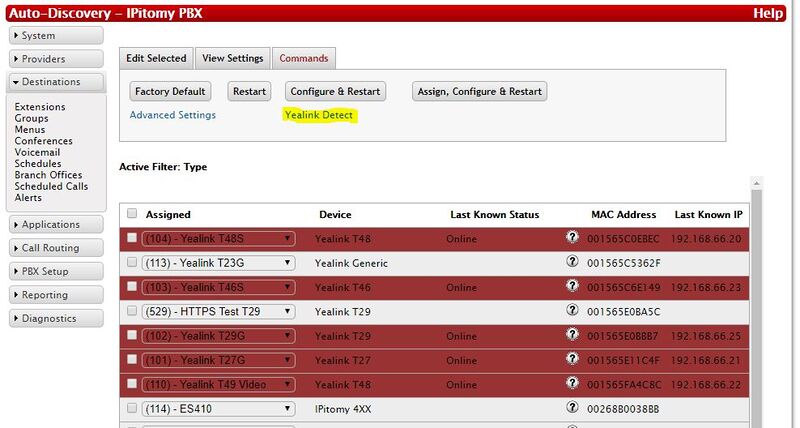Click help icon for MAC 001565C6E149

click(x=572, y=286)
